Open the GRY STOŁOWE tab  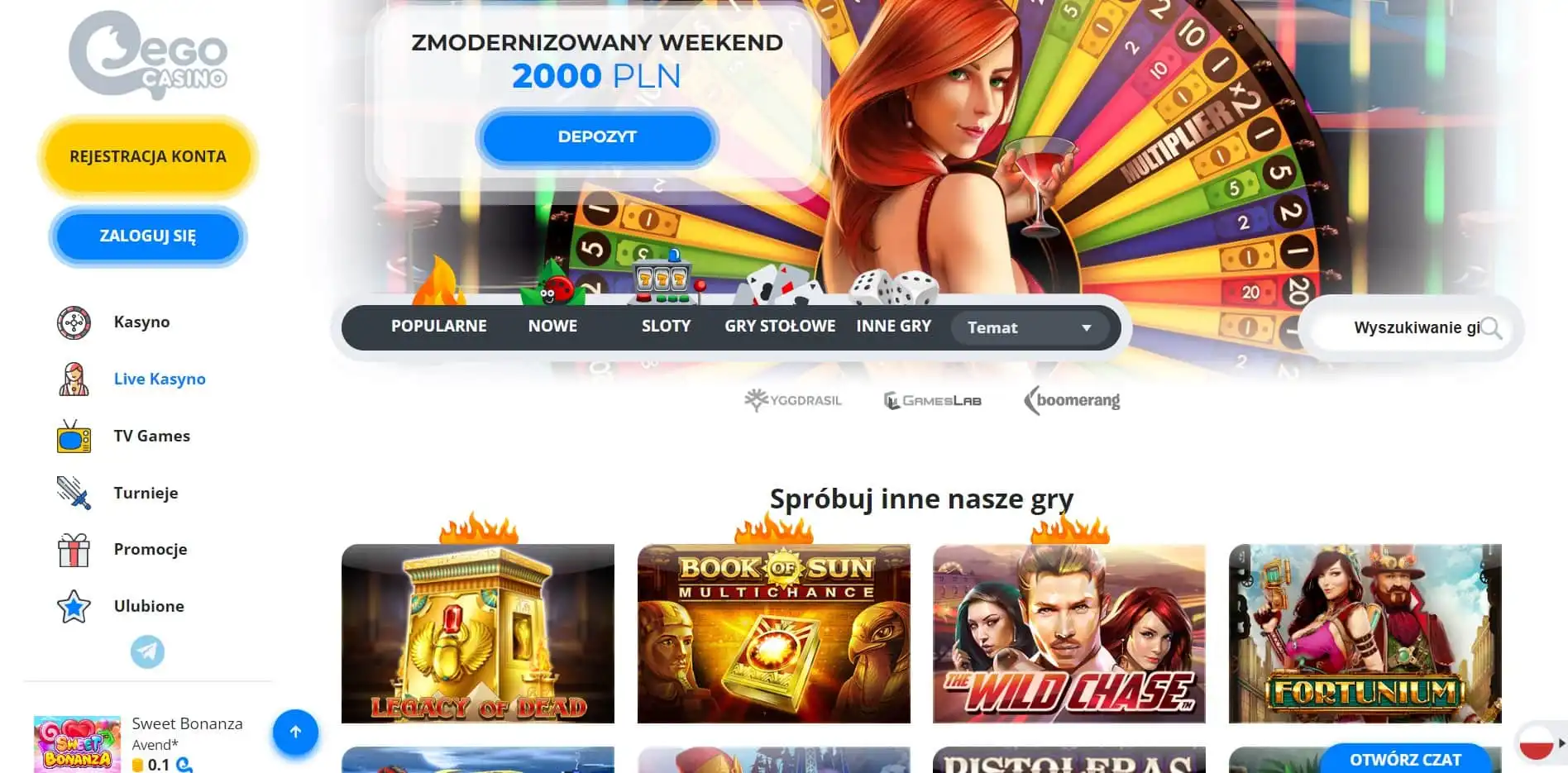780,327
